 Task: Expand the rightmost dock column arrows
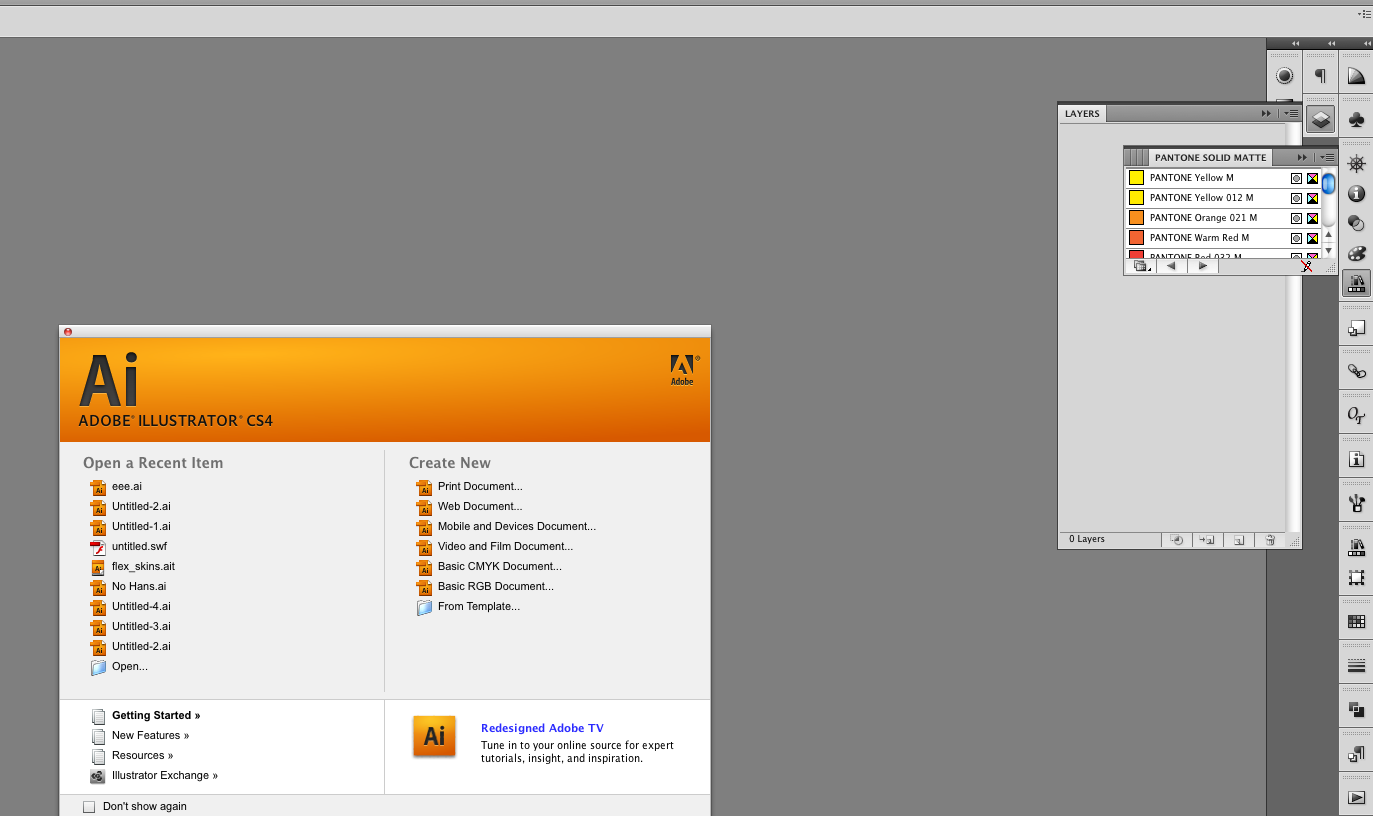tap(1367, 43)
